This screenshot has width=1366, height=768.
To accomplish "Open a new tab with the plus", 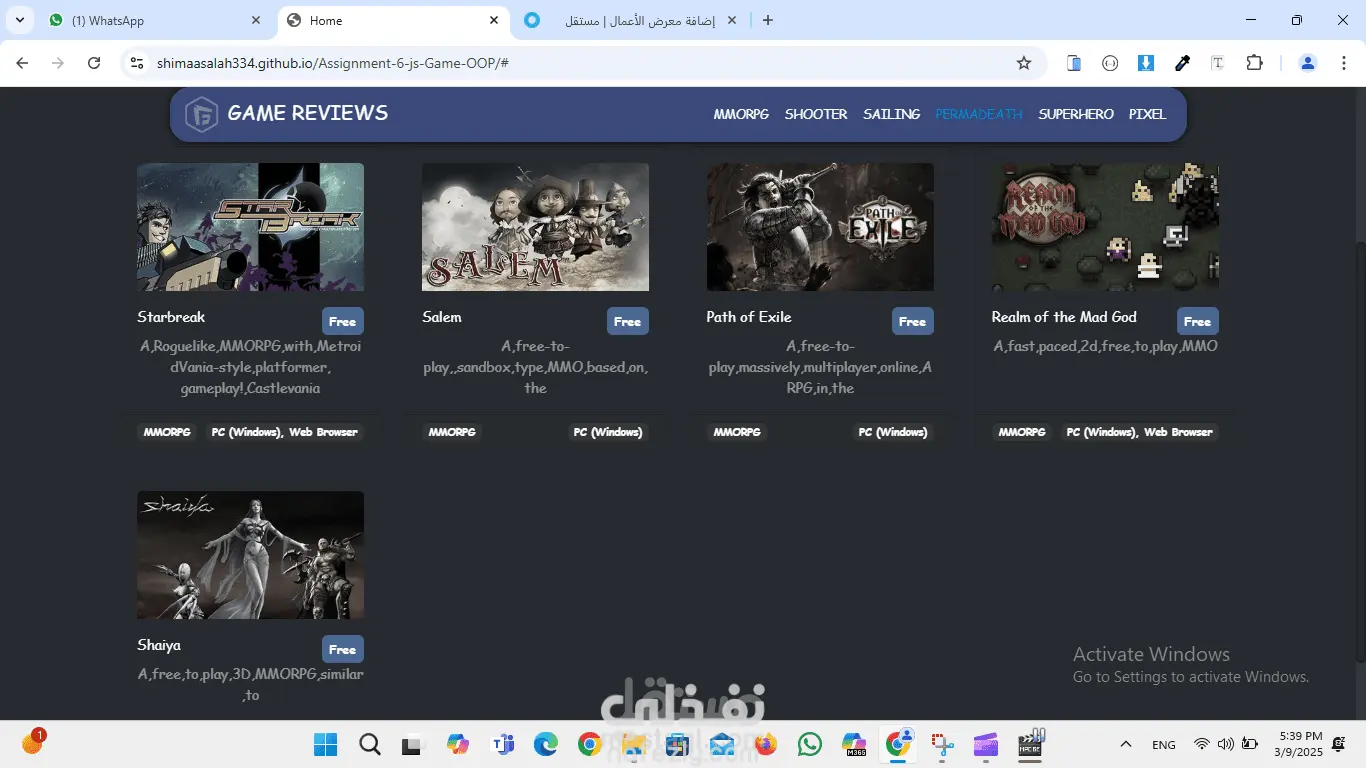I will click(768, 20).
